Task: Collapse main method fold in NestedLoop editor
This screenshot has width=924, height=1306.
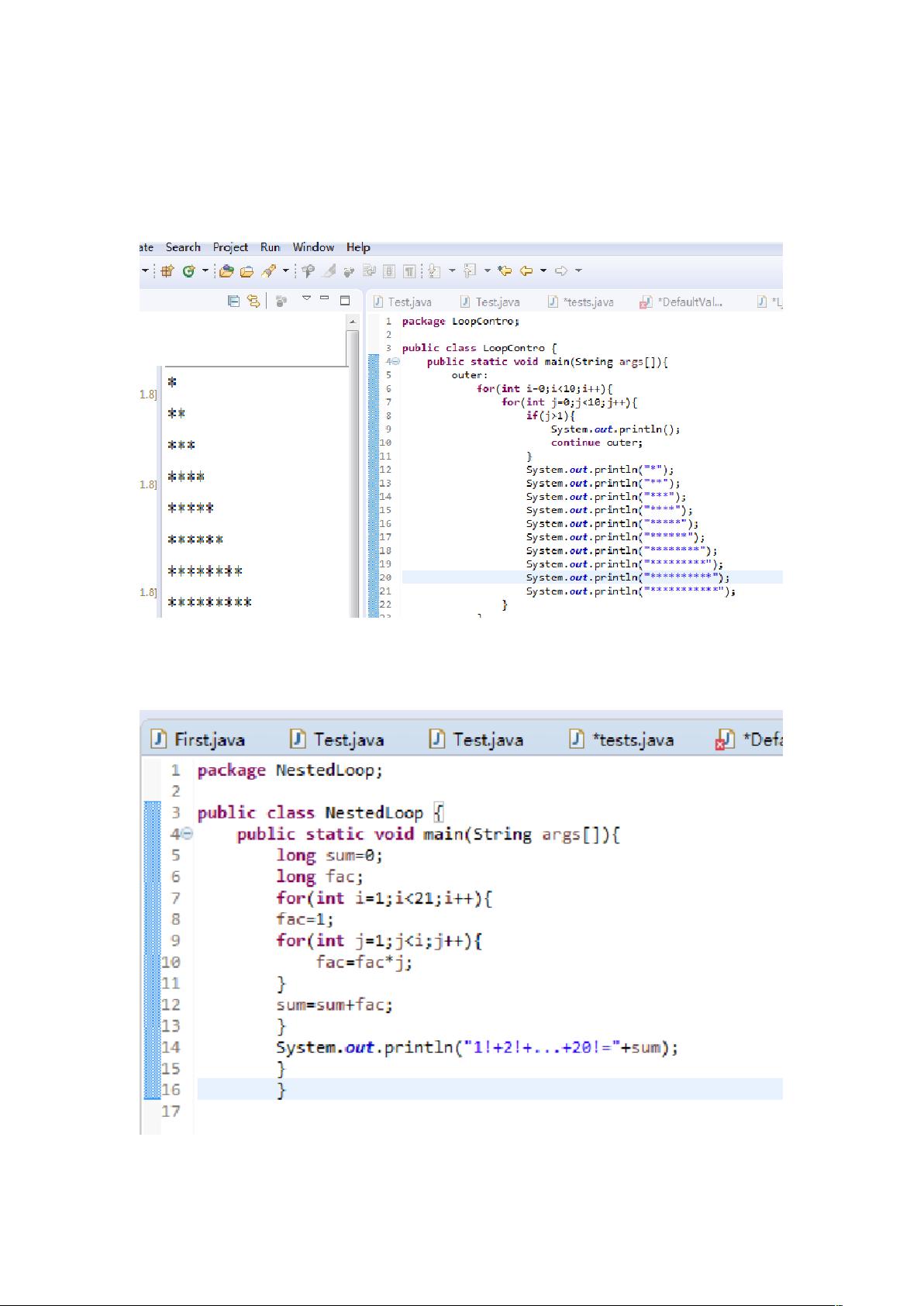Action: [x=187, y=834]
